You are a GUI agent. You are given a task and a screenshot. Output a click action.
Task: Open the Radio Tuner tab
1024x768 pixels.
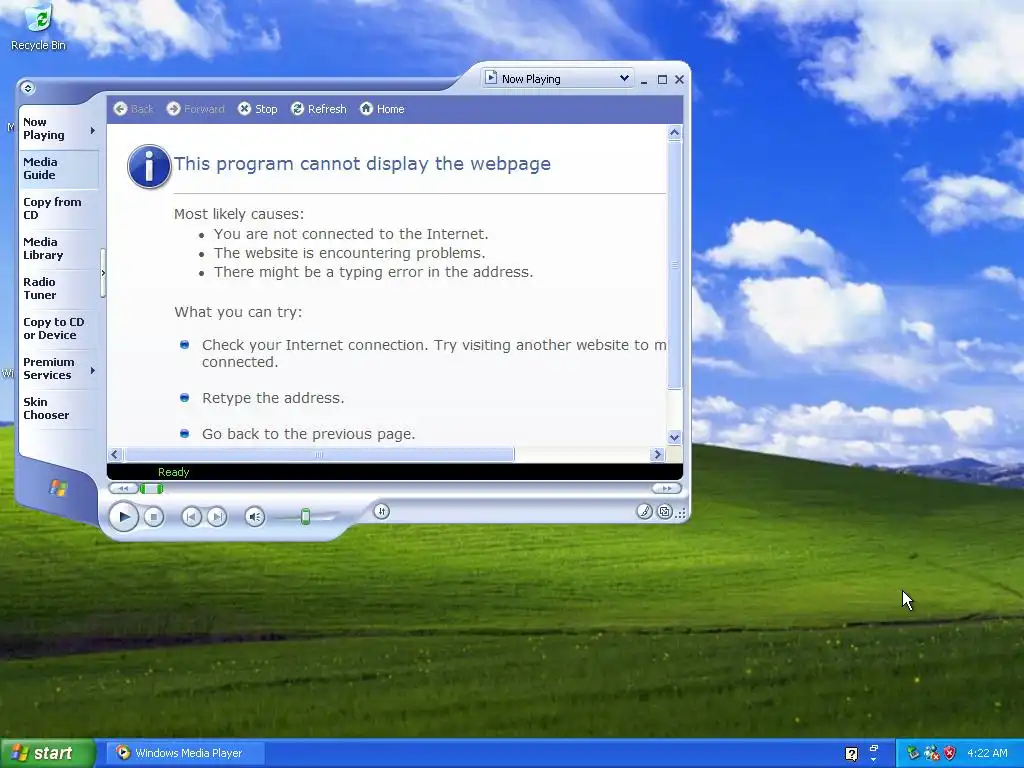click(59, 288)
